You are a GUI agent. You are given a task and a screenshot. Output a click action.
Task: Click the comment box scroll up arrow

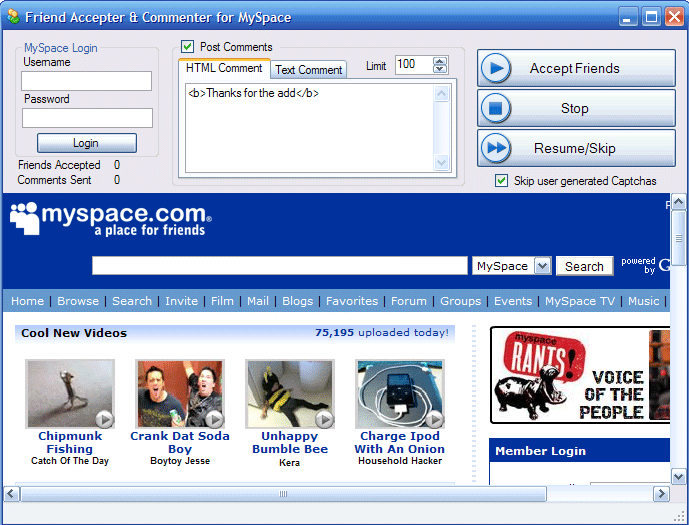pyautogui.click(x=442, y=93)
